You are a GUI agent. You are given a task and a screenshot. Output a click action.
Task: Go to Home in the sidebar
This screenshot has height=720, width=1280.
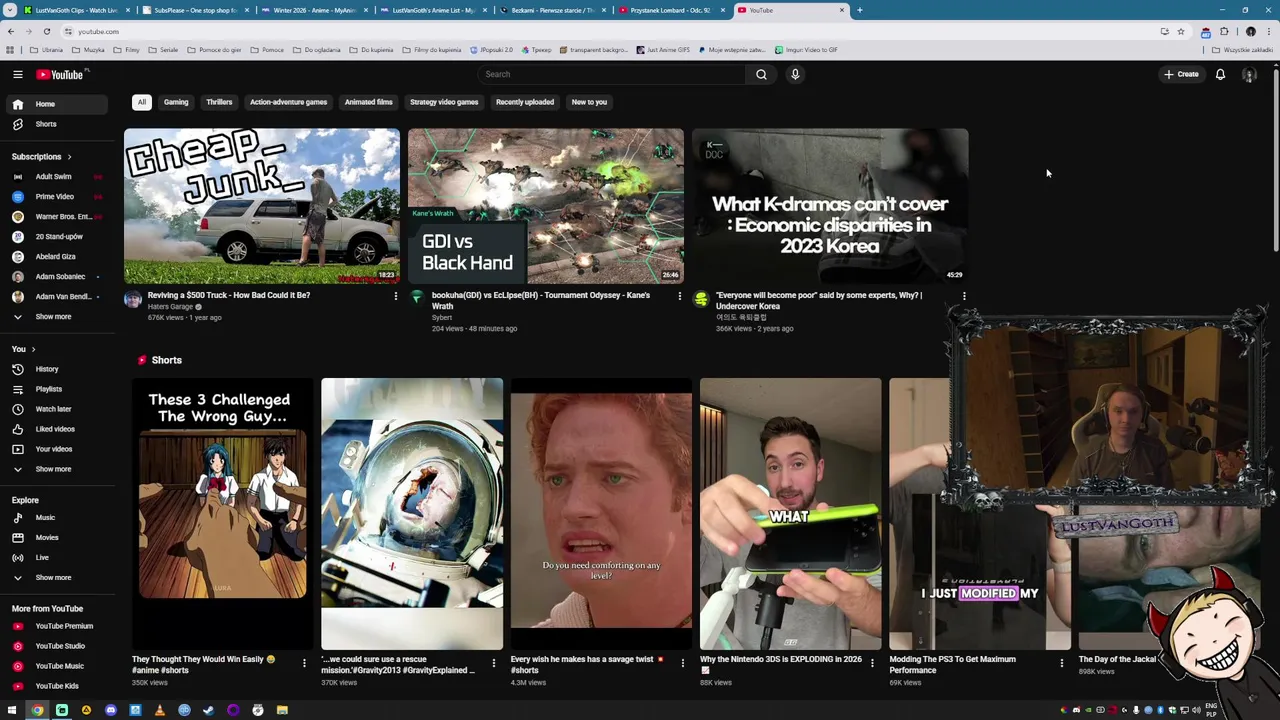pos(58,104)
